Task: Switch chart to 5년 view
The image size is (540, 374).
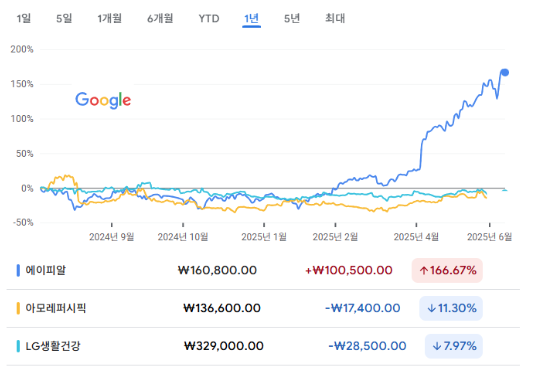Action: [x=292, y=18]
